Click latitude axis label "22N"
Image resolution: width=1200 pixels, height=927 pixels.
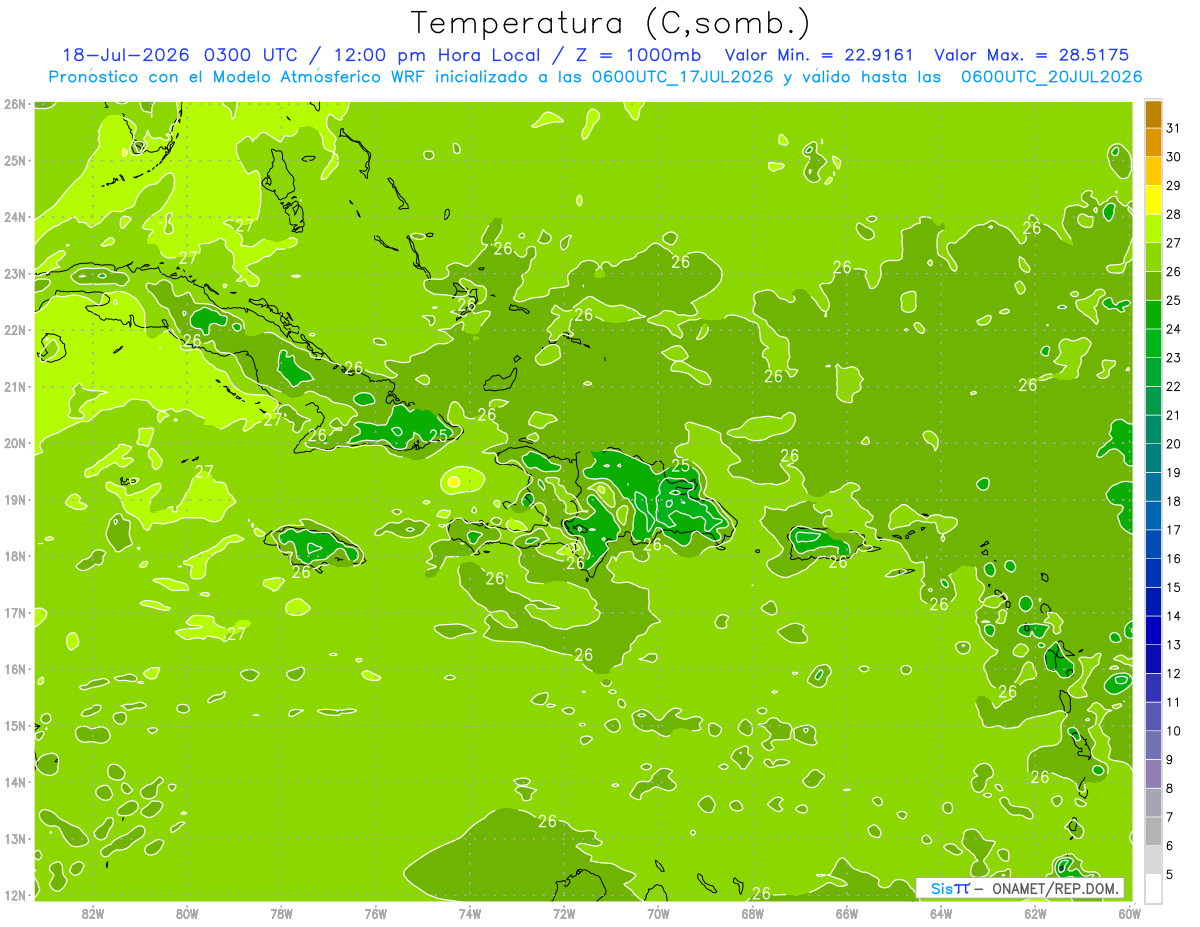(x=14, y=330)
